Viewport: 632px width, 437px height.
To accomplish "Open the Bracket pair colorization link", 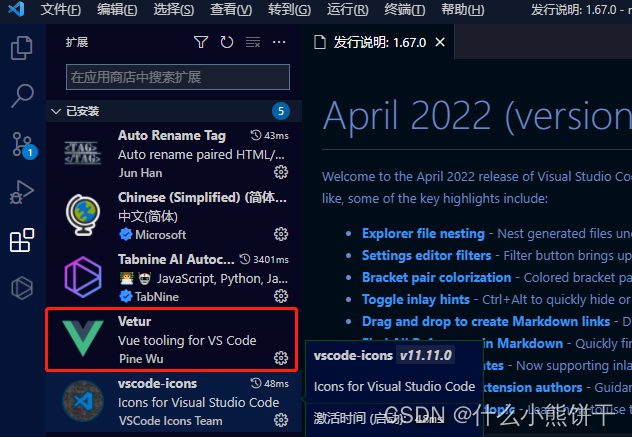I will point(437,277).
